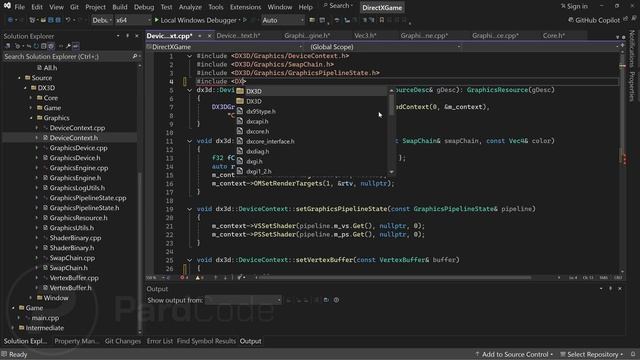Screen dimensions: 640x360
Task: Choose dxgi.h from autocomplete list
Action: (254, 162)
